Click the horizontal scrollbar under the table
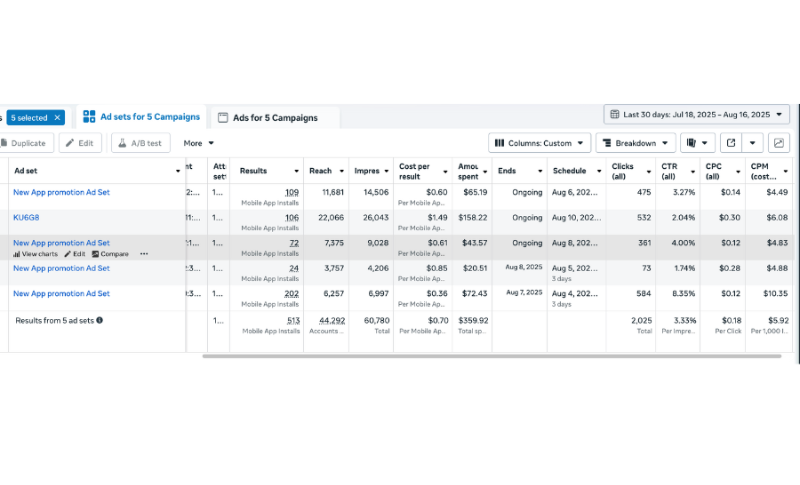This screenshot has width=800, height=485. pos(491,356)
